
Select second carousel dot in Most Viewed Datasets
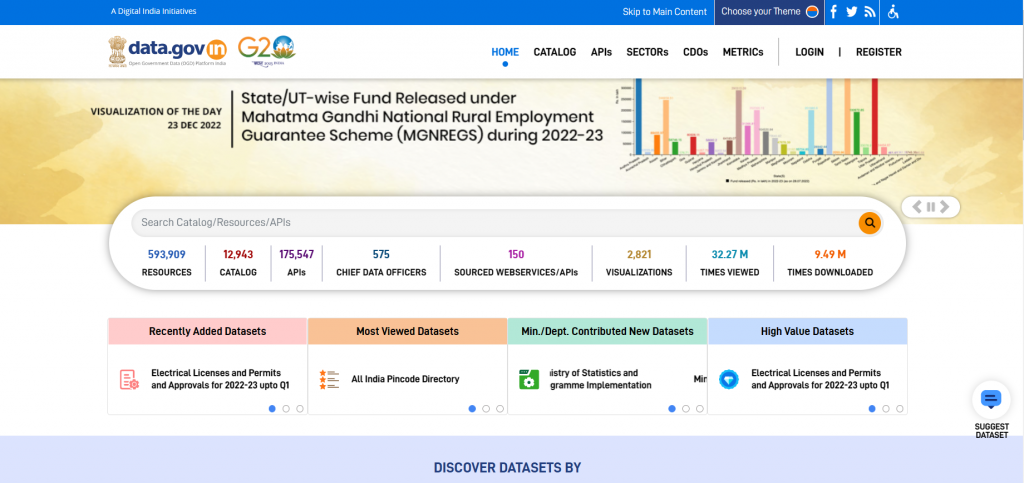point(486,409)
